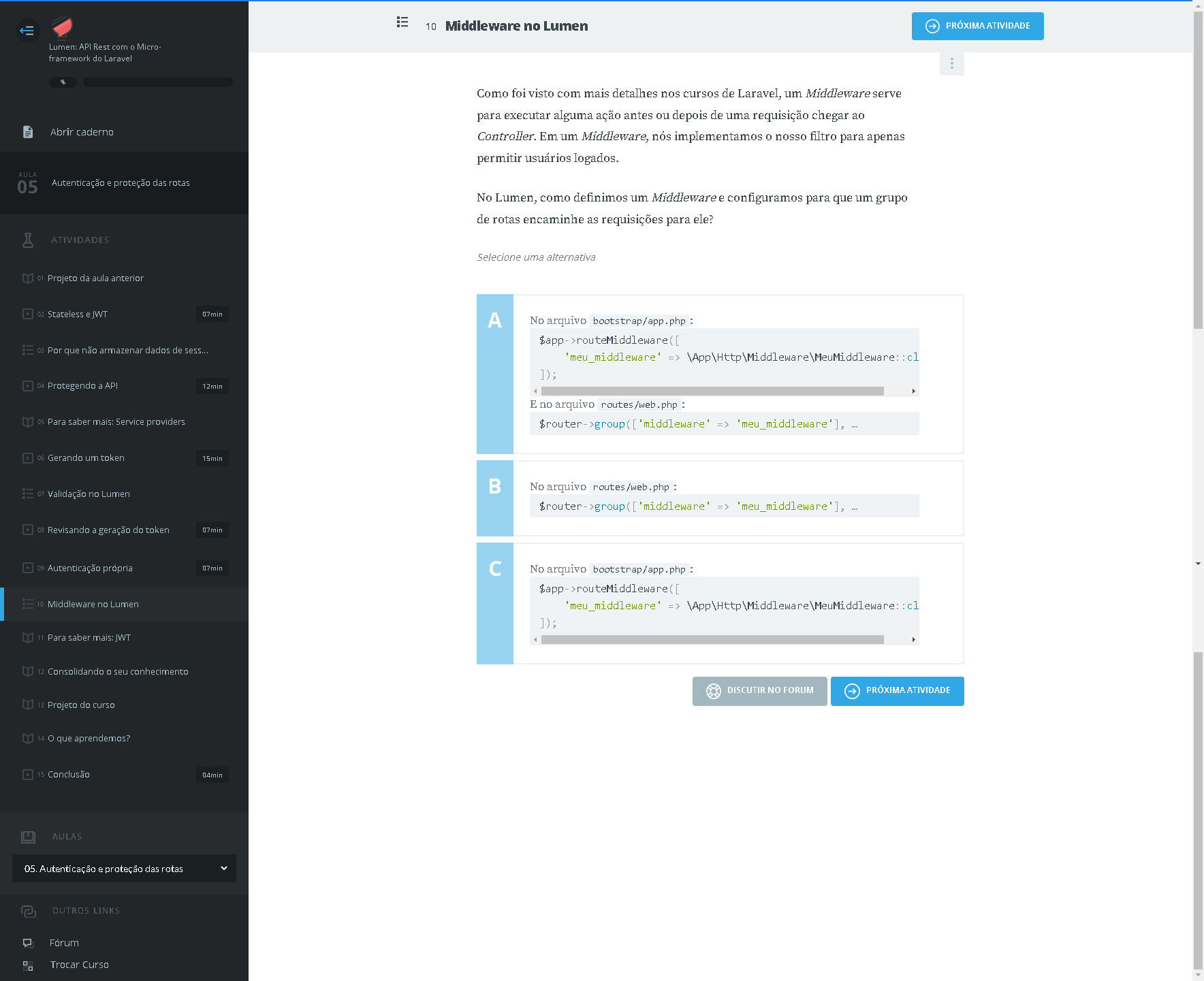The image size is (1204, 981).
Task: Select alternative A
Action: pos(495,374)
